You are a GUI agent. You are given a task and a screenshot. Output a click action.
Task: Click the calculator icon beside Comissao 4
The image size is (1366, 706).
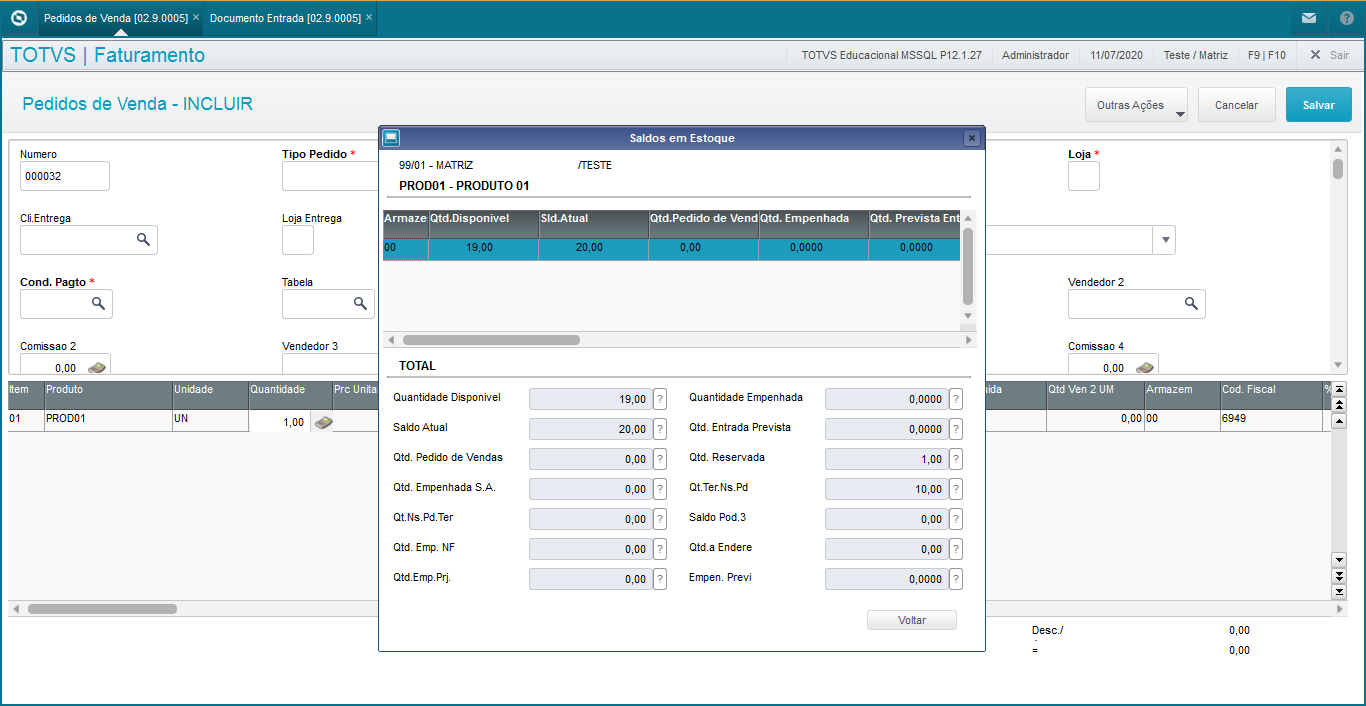pos(1144,367)
